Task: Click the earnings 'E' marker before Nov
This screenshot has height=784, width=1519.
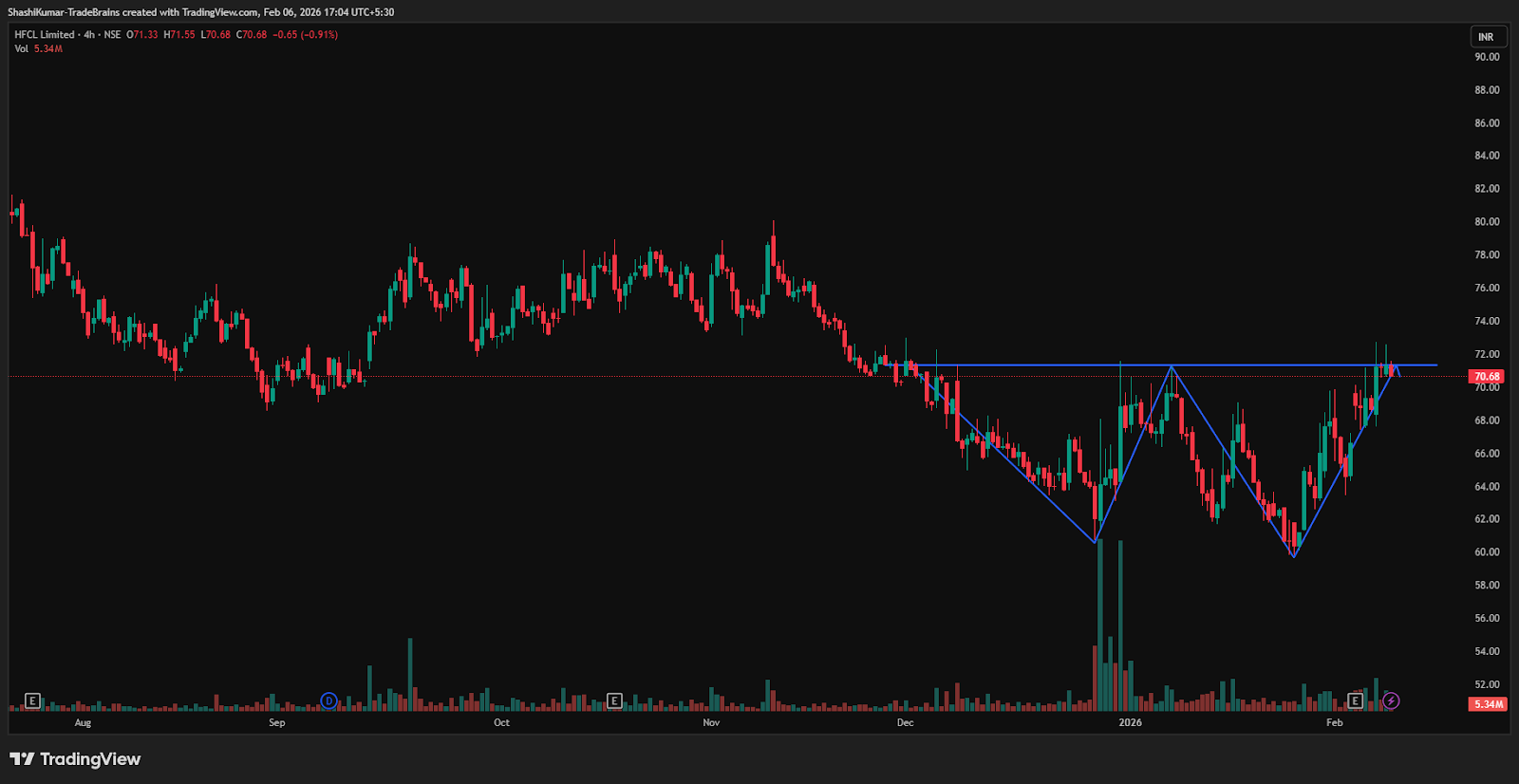Action: [x=614, y=701]
